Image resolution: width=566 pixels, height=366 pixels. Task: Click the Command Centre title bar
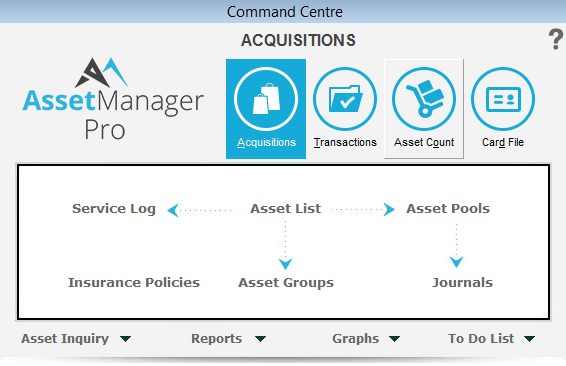[x=283, y=12]
